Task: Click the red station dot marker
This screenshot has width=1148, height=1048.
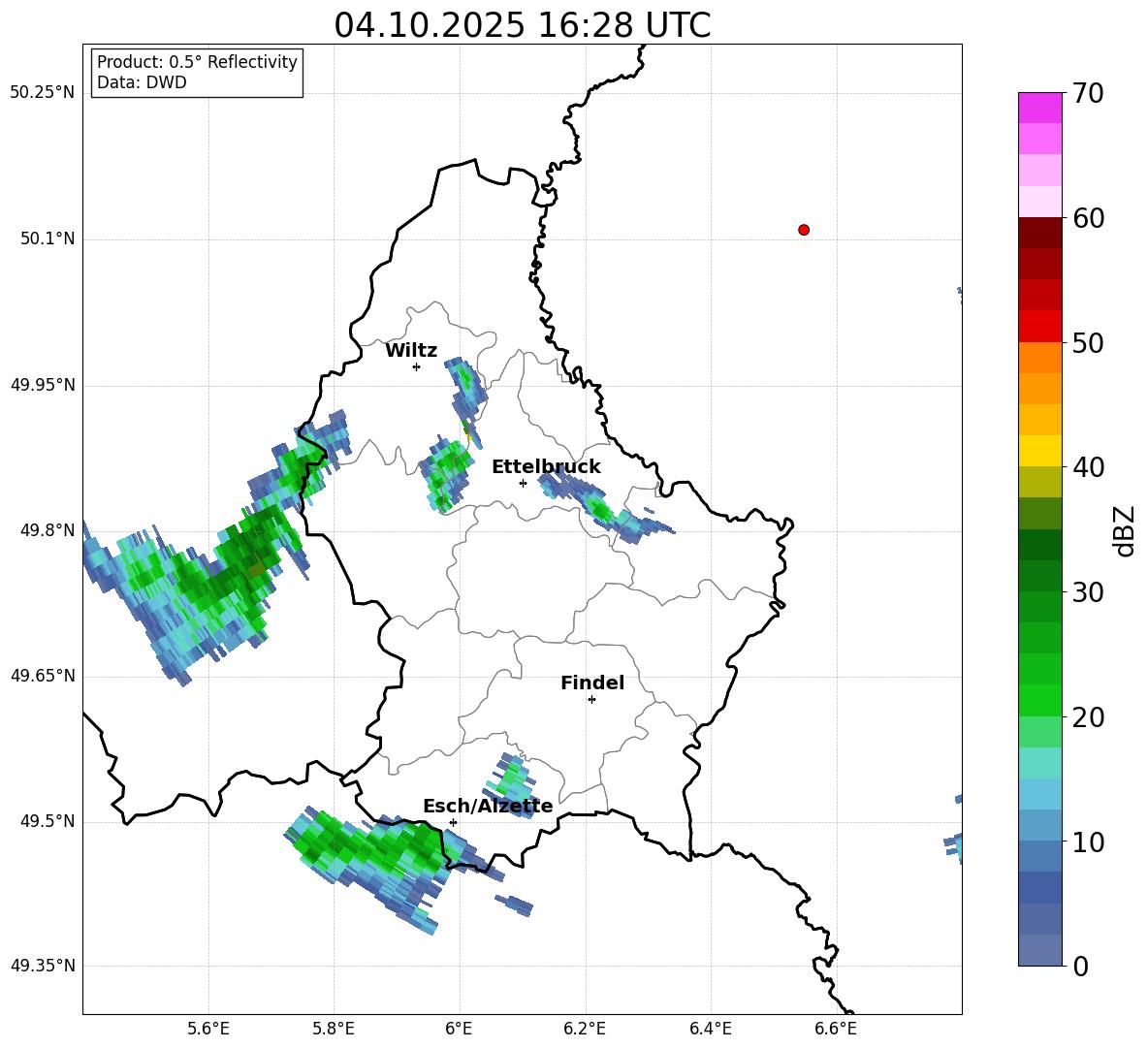Action: 804,230
